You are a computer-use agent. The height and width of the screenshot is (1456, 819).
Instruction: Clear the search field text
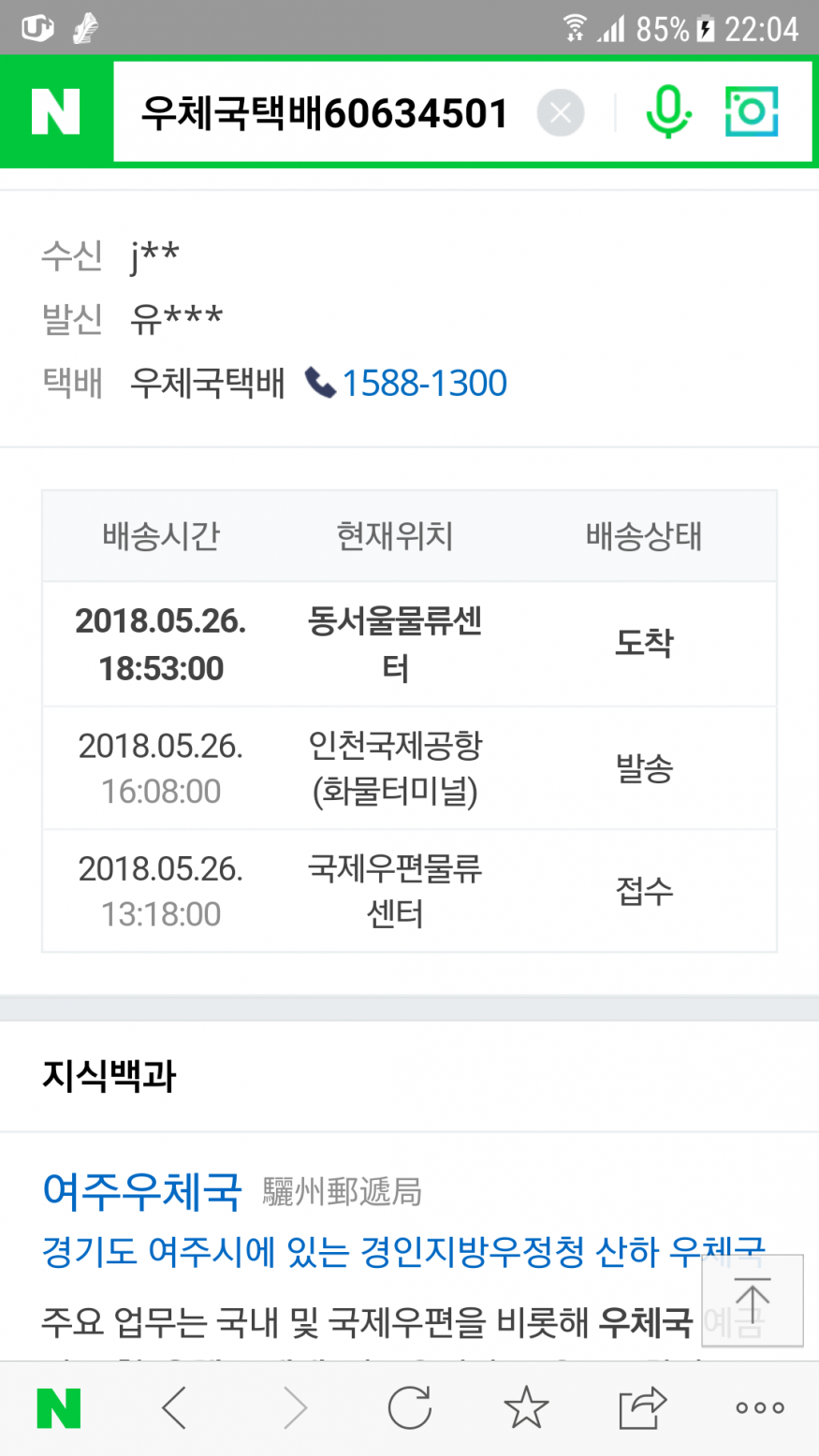click(x=560, y=113)
